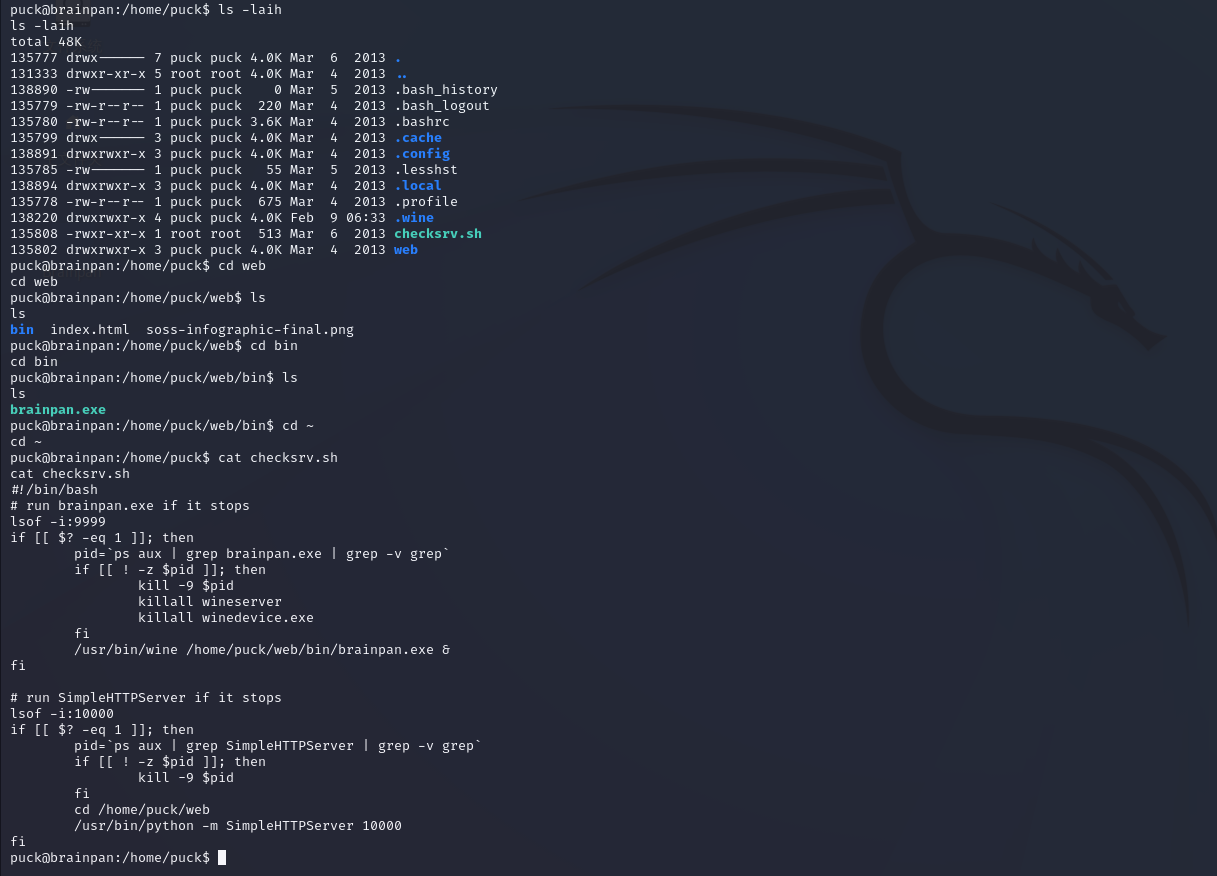Image resolution: width=1217 pixels, height=876 pixels.
Task: Click the '#!/bin/bash' shebang line
Action: [54, 490]
